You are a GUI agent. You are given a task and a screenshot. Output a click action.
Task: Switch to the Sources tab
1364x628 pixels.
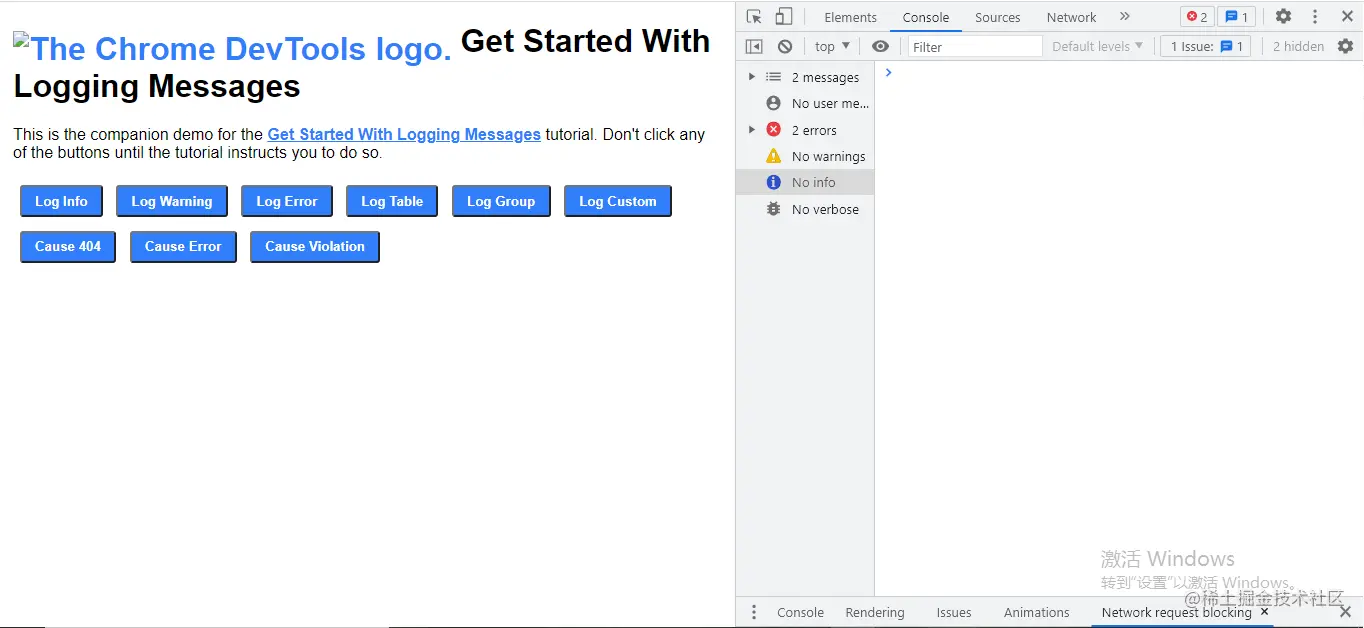click(x=998, y=17)
